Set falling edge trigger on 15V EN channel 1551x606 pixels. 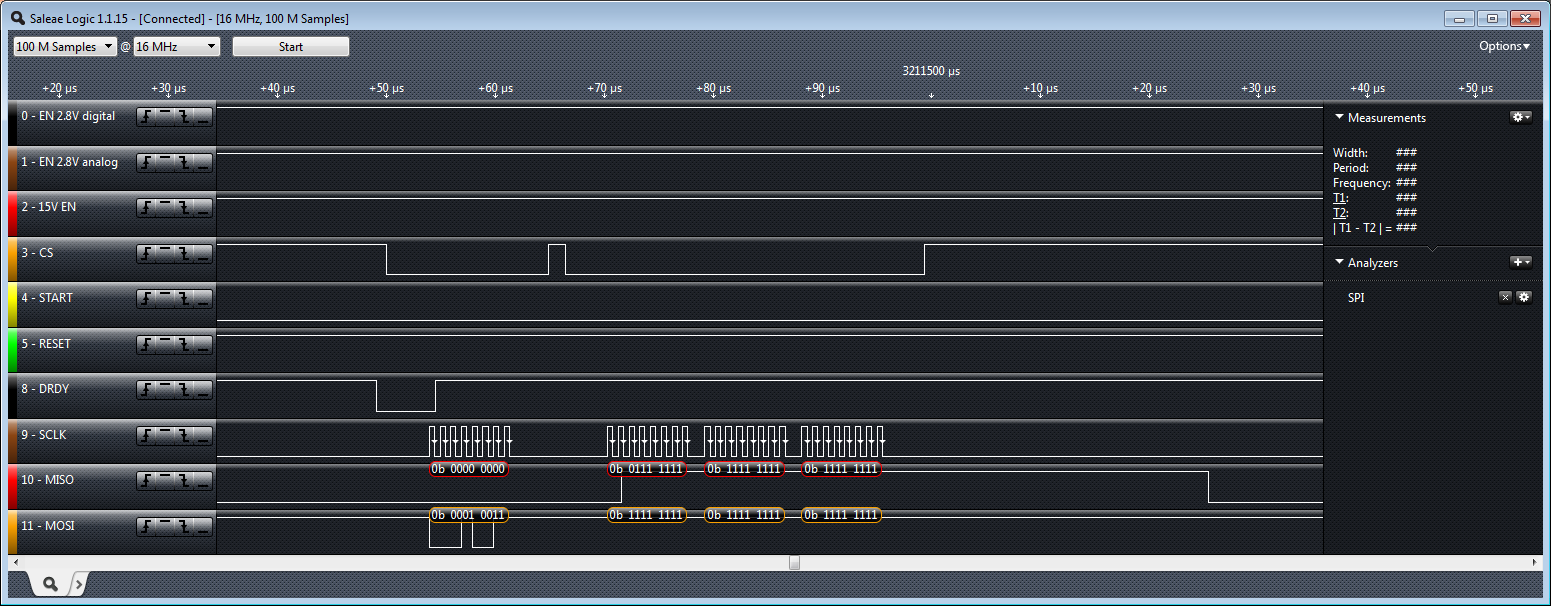(185, 207)
